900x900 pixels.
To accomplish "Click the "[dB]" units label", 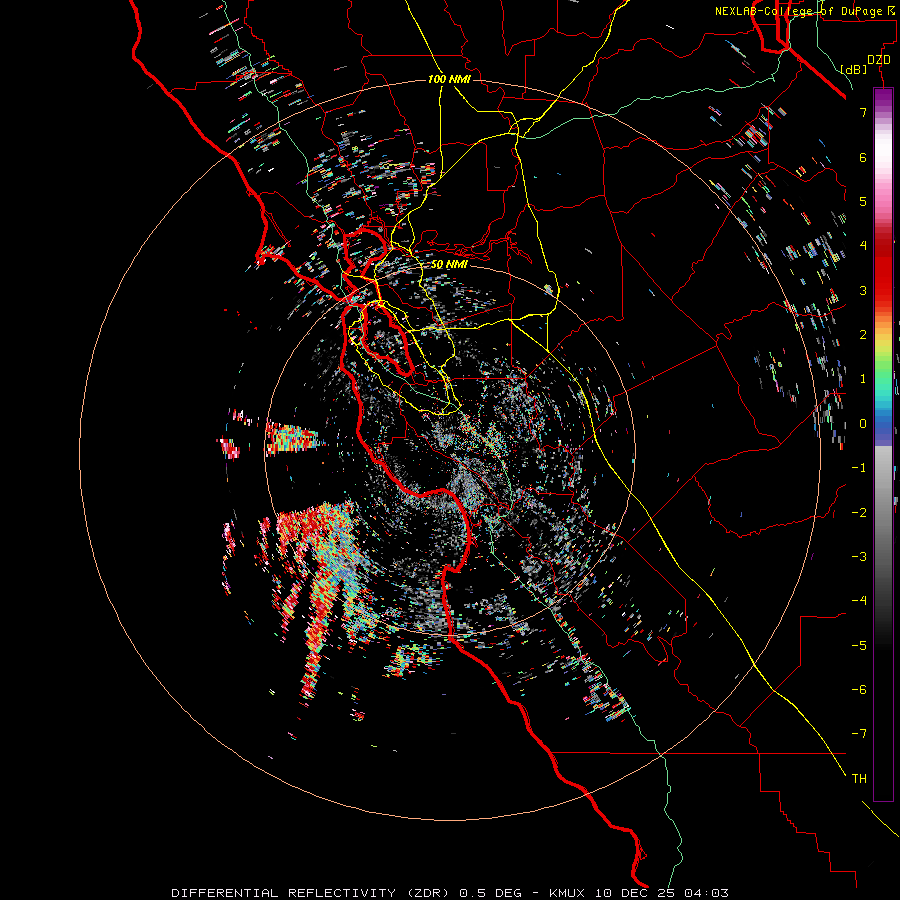I will 854,69.
